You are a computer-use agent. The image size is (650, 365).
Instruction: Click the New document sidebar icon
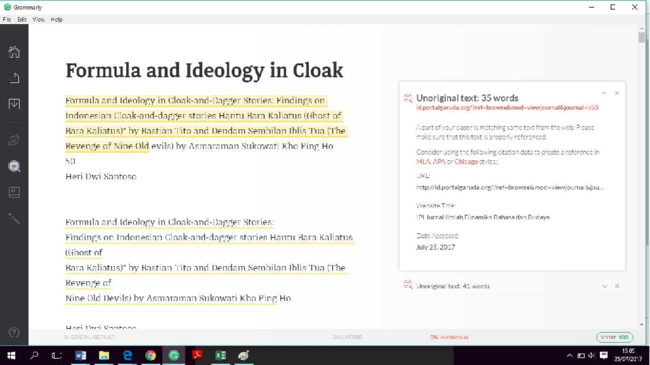(x=14, y=78)
